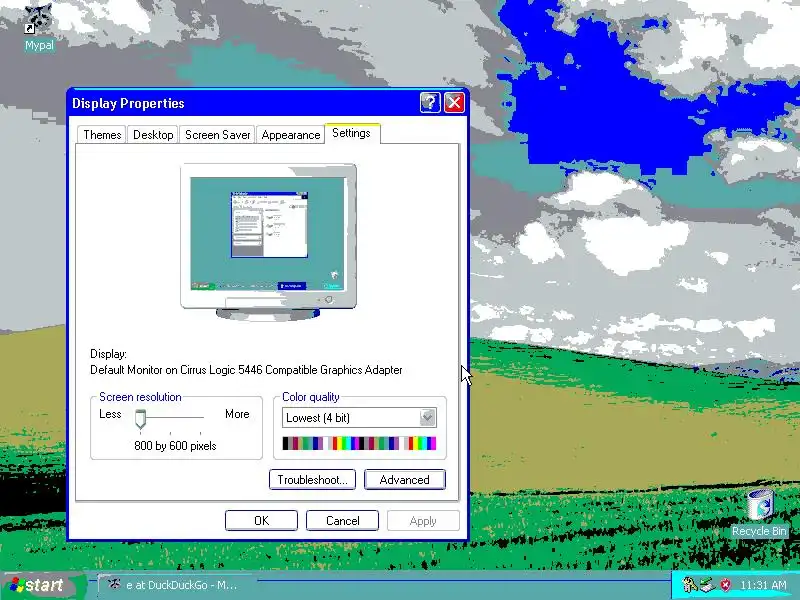This screenshot has width=800, height=600.
Task: Open the Screen Saver tab
Action: pos(217,135)
